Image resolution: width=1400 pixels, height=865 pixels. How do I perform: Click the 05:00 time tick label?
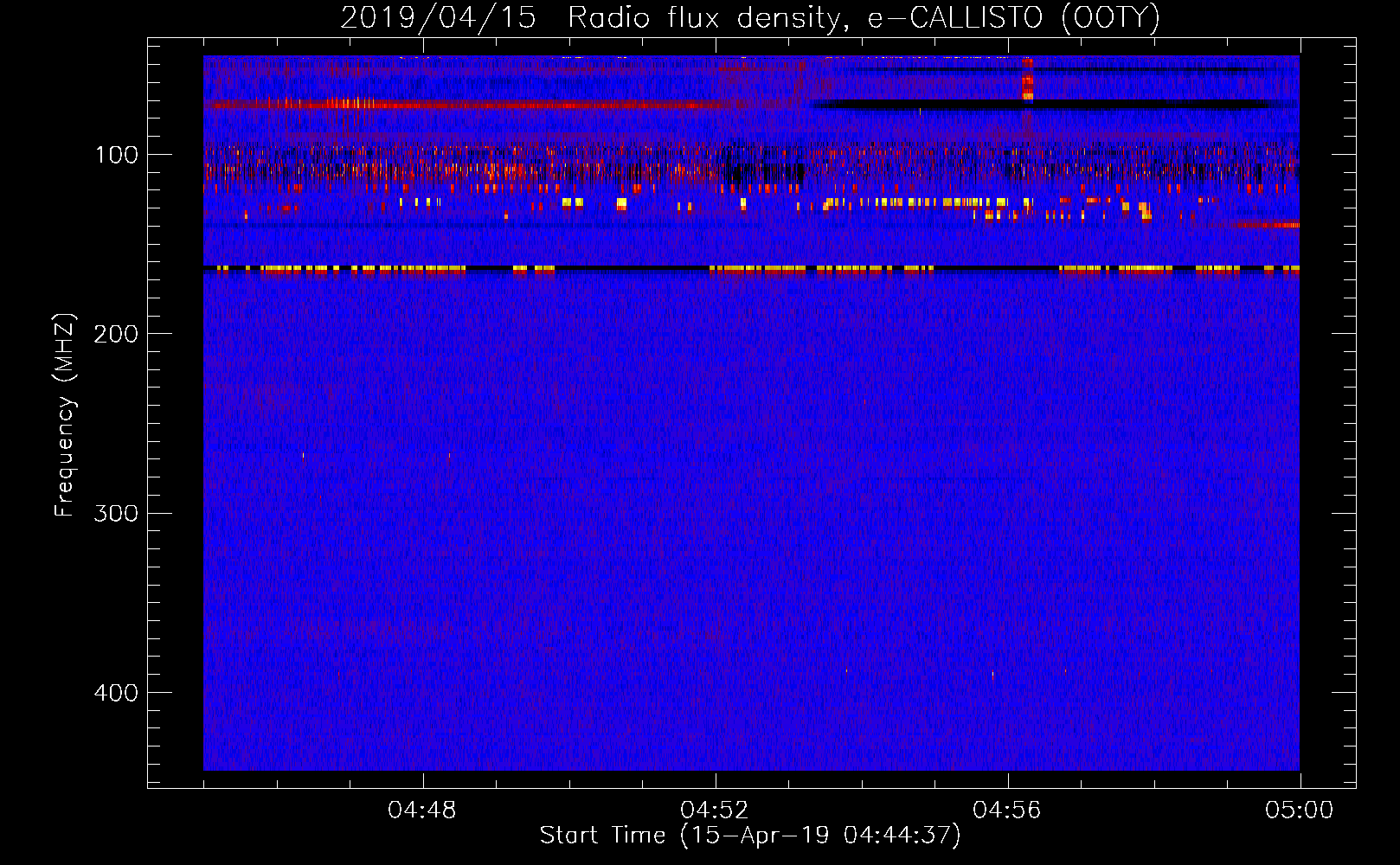pos(1300,811)
